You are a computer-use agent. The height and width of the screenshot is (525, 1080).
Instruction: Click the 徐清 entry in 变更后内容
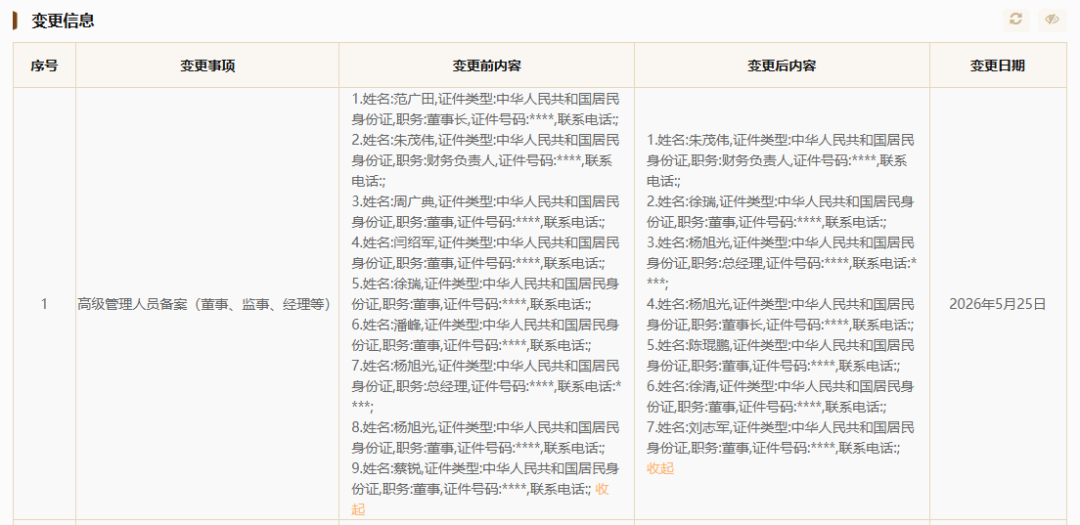coord(780,396)
